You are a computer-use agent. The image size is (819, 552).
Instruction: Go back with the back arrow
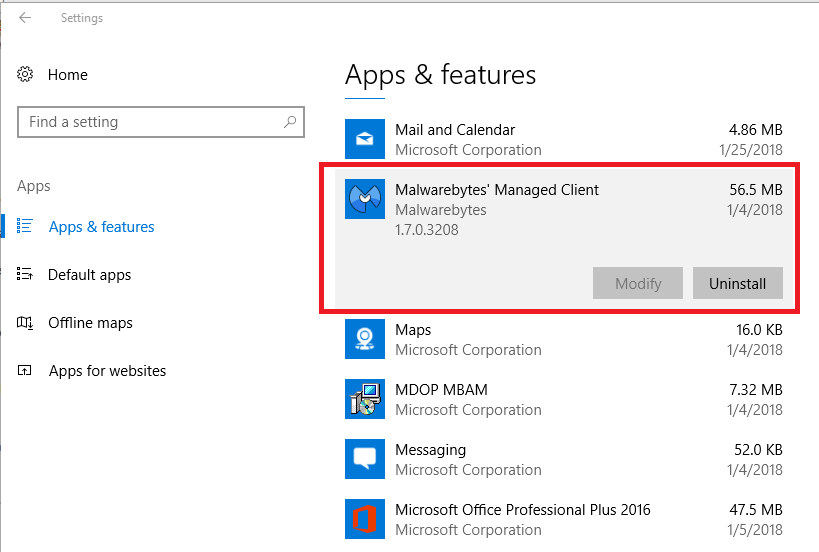[x=25, y=18]
